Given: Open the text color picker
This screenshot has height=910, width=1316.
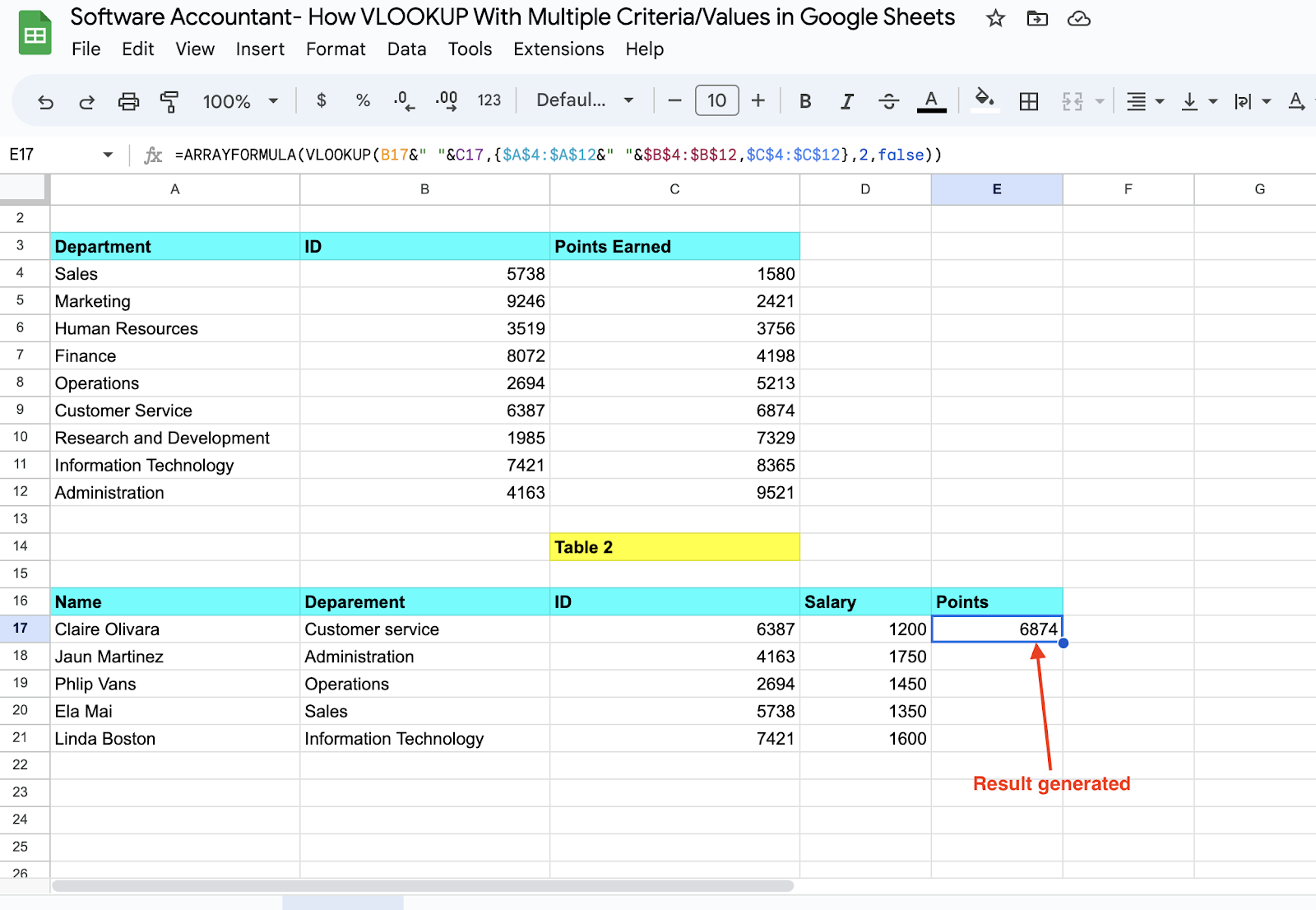Looking at the screenshot, I should click(x=931, y=101).
